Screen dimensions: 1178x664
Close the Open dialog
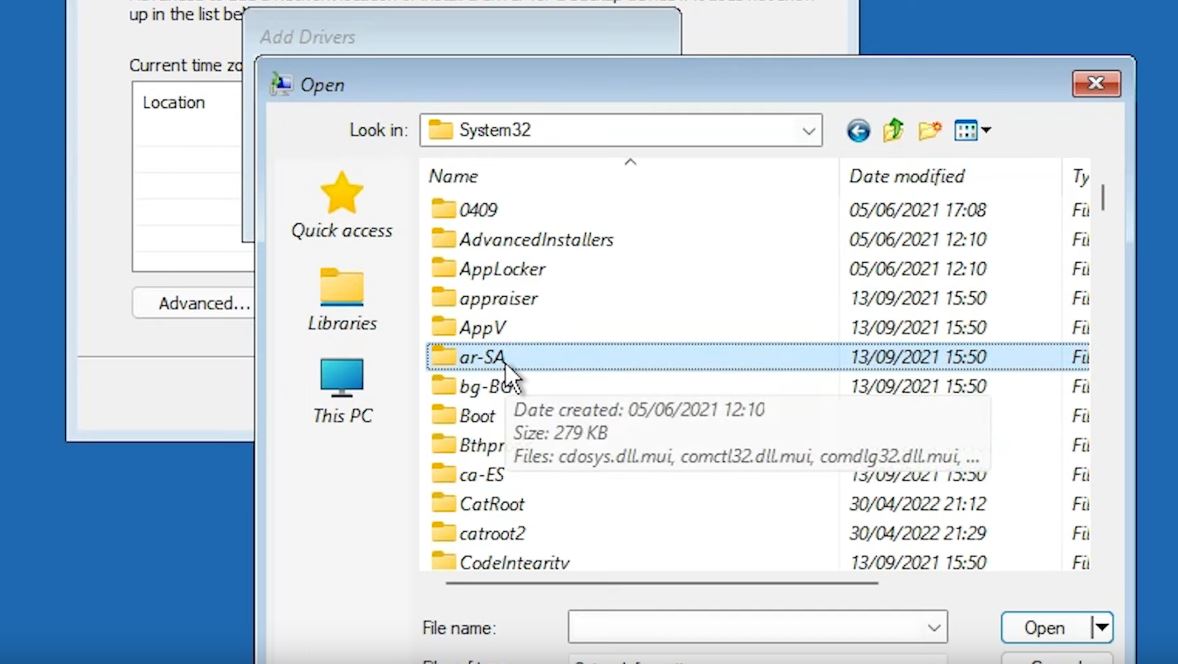[1096, 83]
